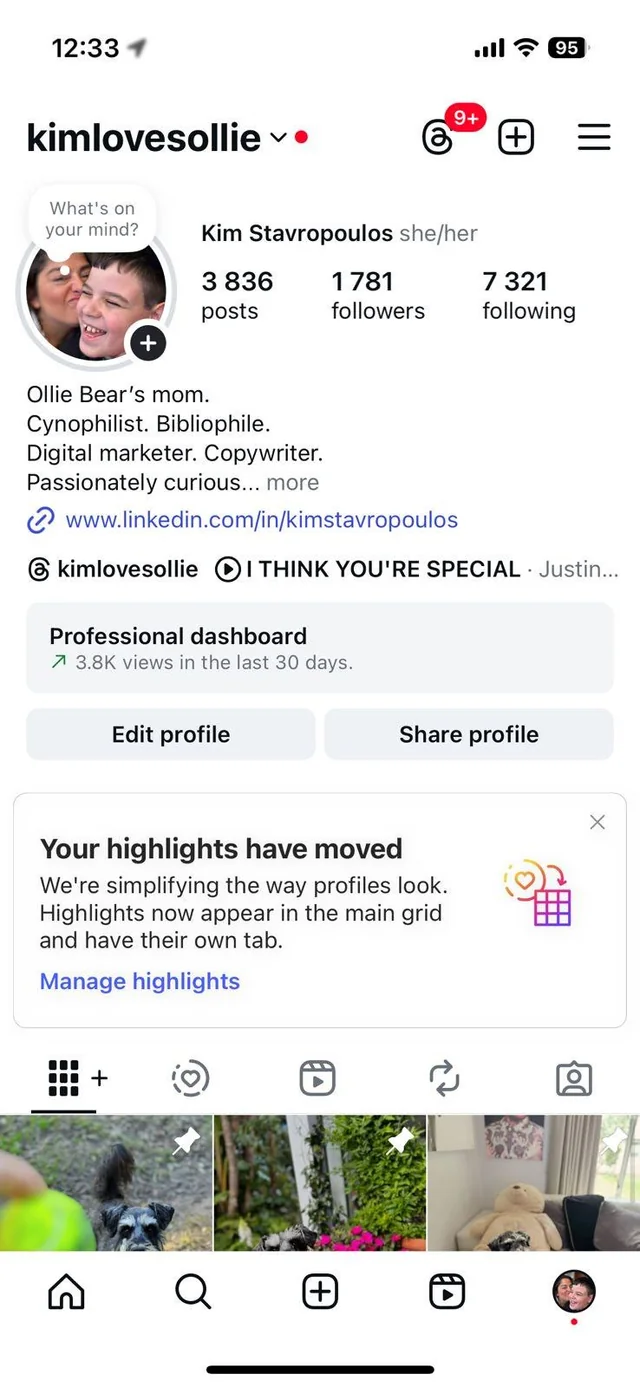Open the hamburger menu
The height and width of the screenshot is (1387, 640).
[x=594, y=138]
